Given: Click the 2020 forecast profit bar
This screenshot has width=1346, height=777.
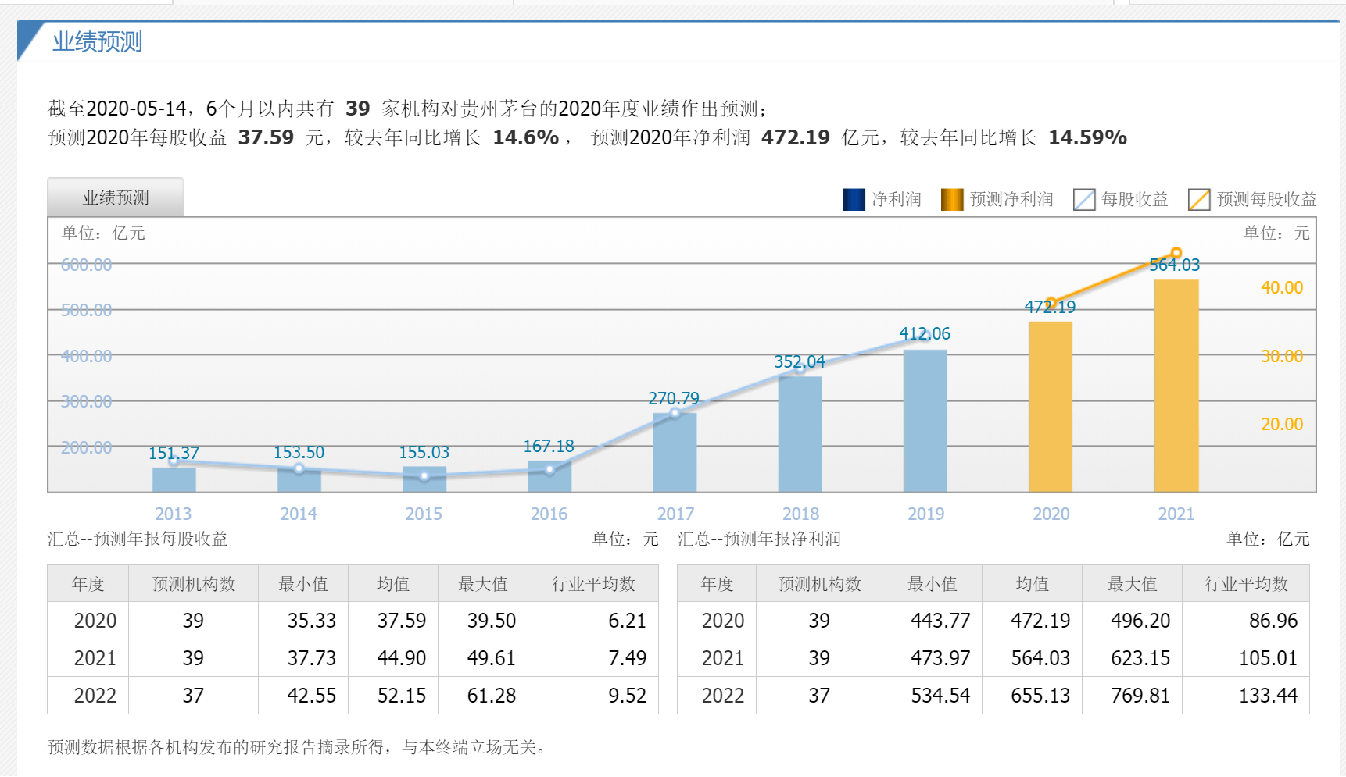Looking at the screenshot, I should pyautogui.click(x=1050, y=406).
